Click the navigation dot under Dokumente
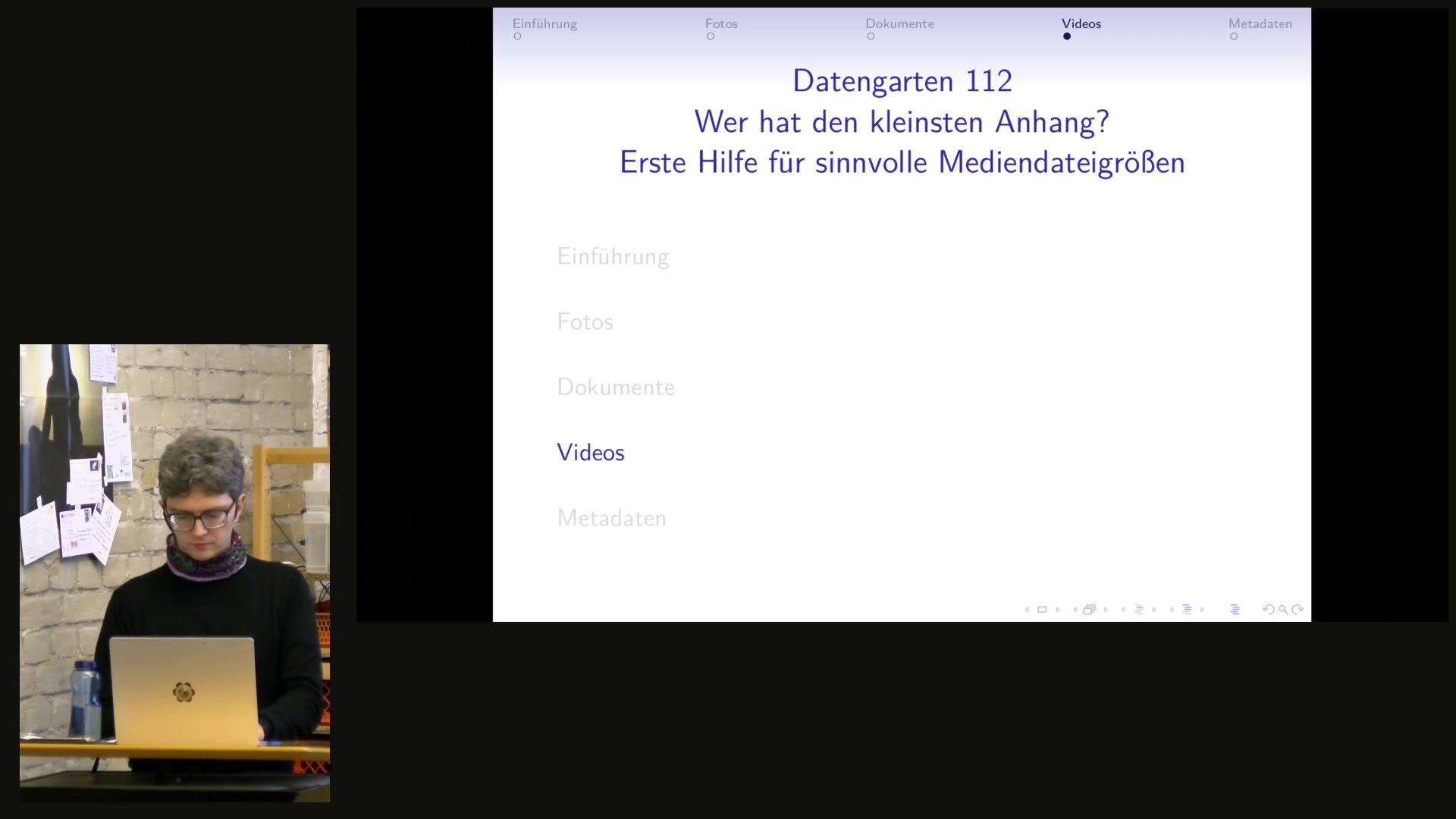Screen dimensions: 1456x819 tap(871, 36)
